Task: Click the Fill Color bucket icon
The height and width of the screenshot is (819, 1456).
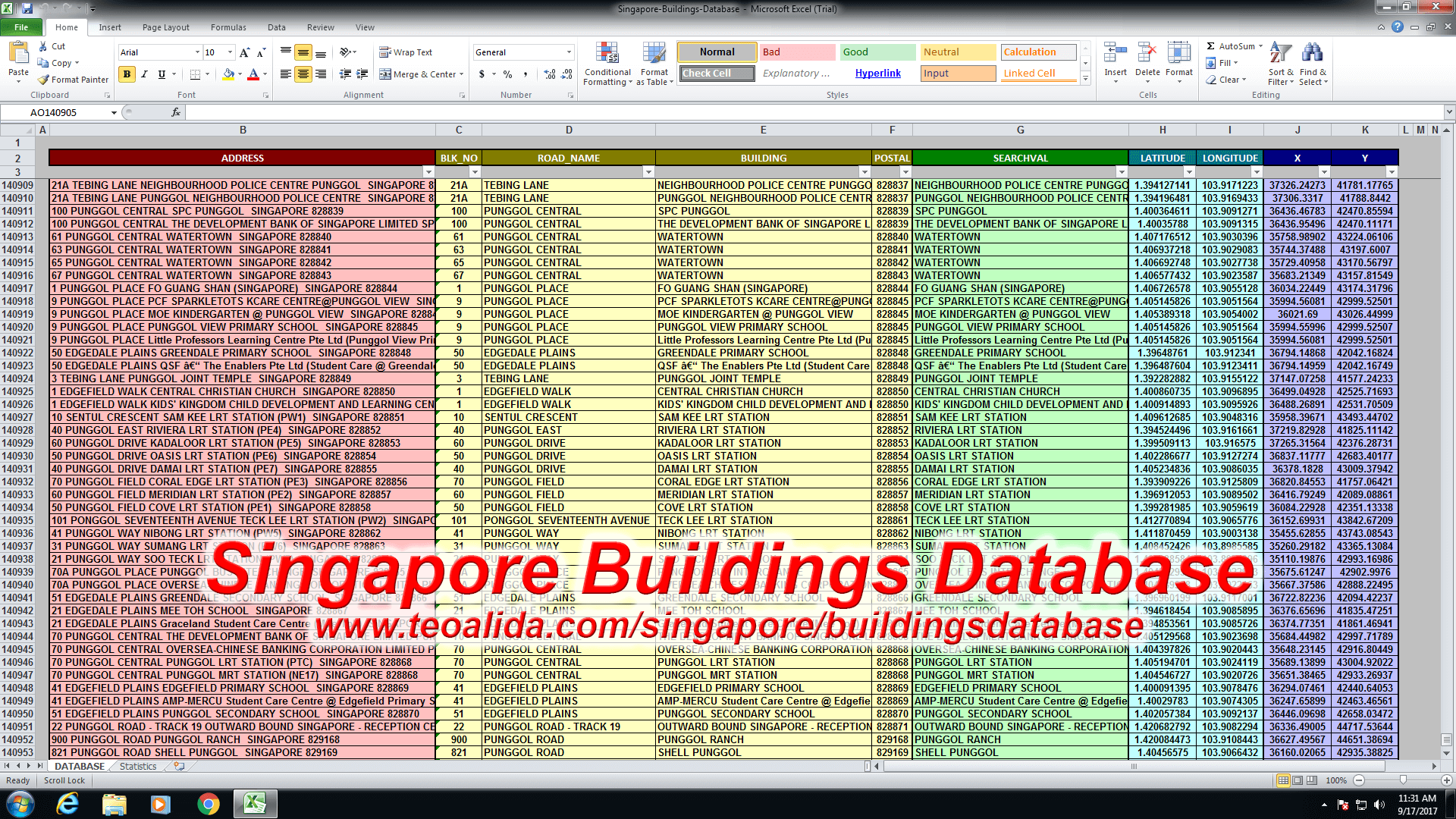Action: tap(228, 74)
